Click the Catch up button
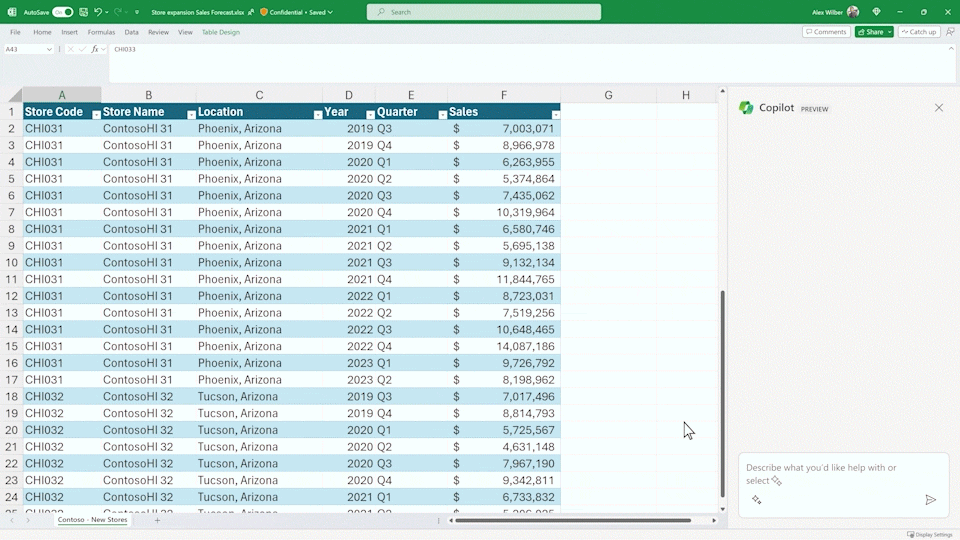This screenshot has width=960, height=540. click(x=918, y=32)
